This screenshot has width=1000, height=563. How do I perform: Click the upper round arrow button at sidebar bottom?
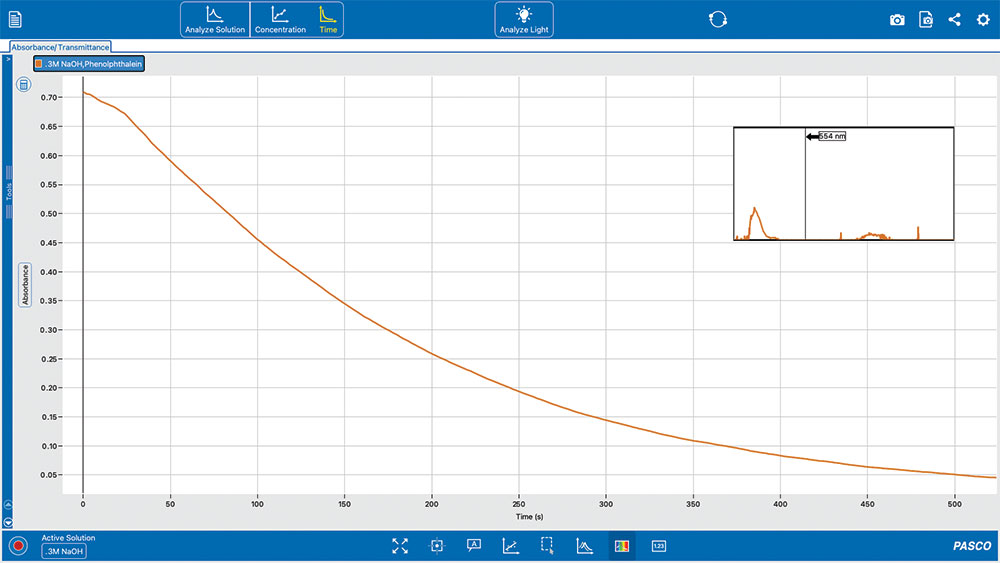(x=8, y=505)
